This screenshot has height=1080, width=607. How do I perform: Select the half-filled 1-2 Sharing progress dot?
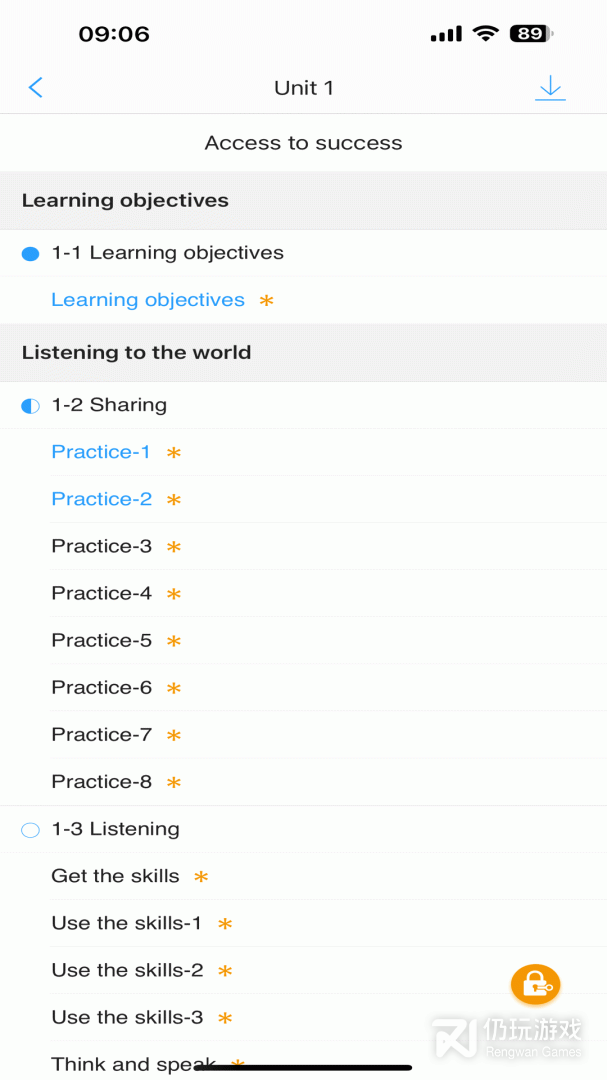tap(30, 406)
